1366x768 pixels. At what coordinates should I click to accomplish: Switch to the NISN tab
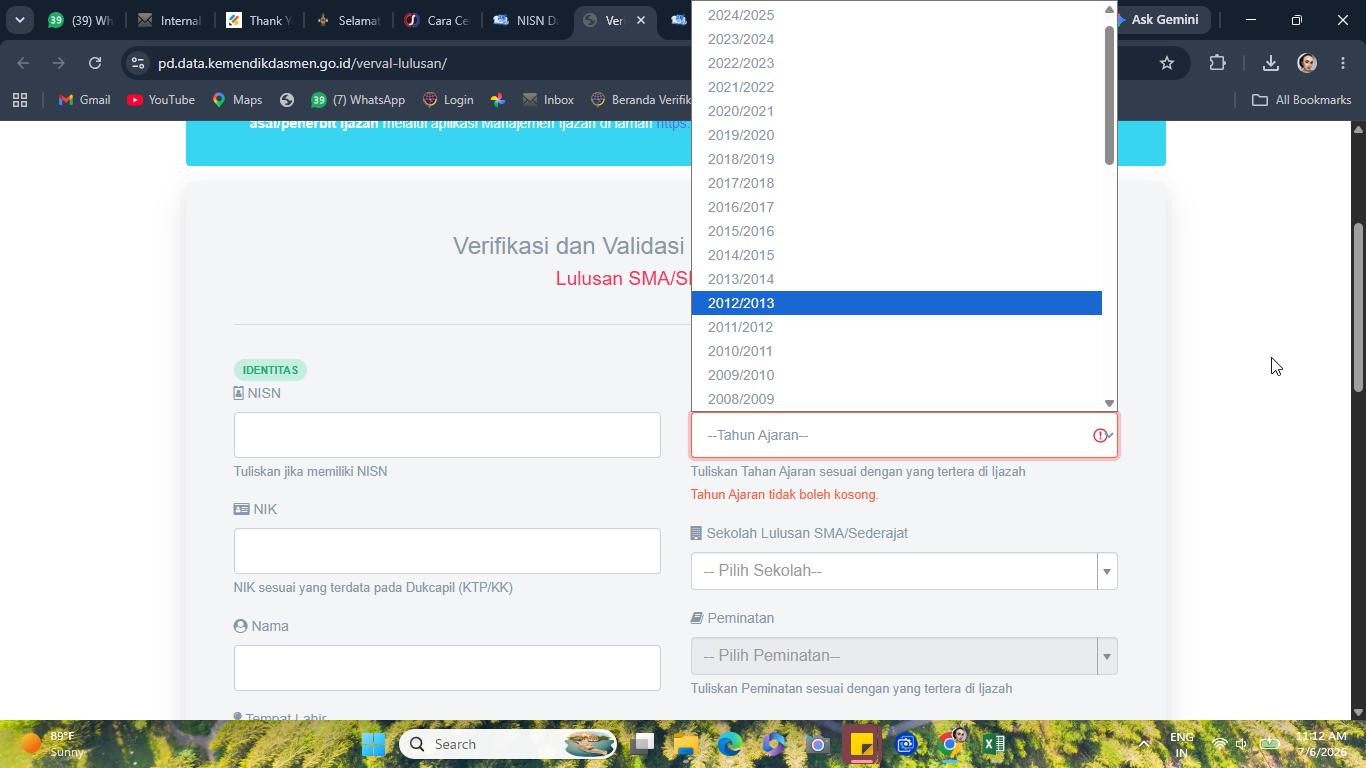526,20
